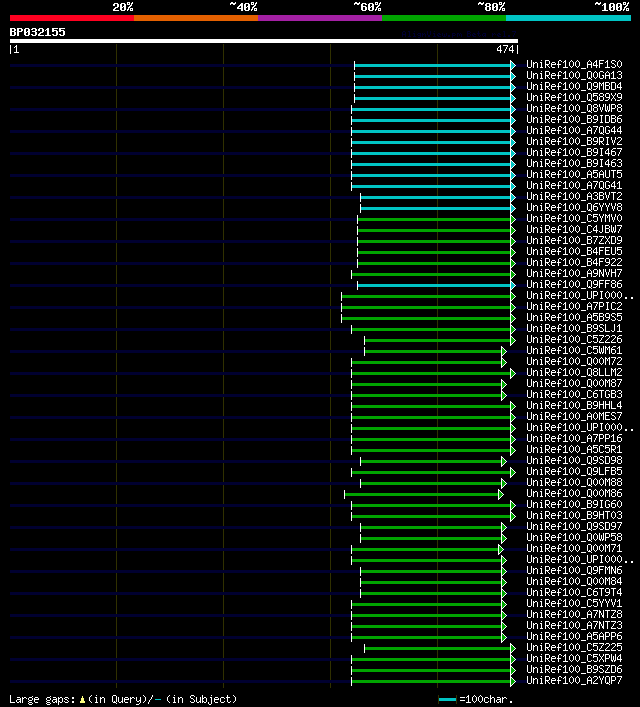Select the UniRef100_C5Z226 label

coord(574,340)
